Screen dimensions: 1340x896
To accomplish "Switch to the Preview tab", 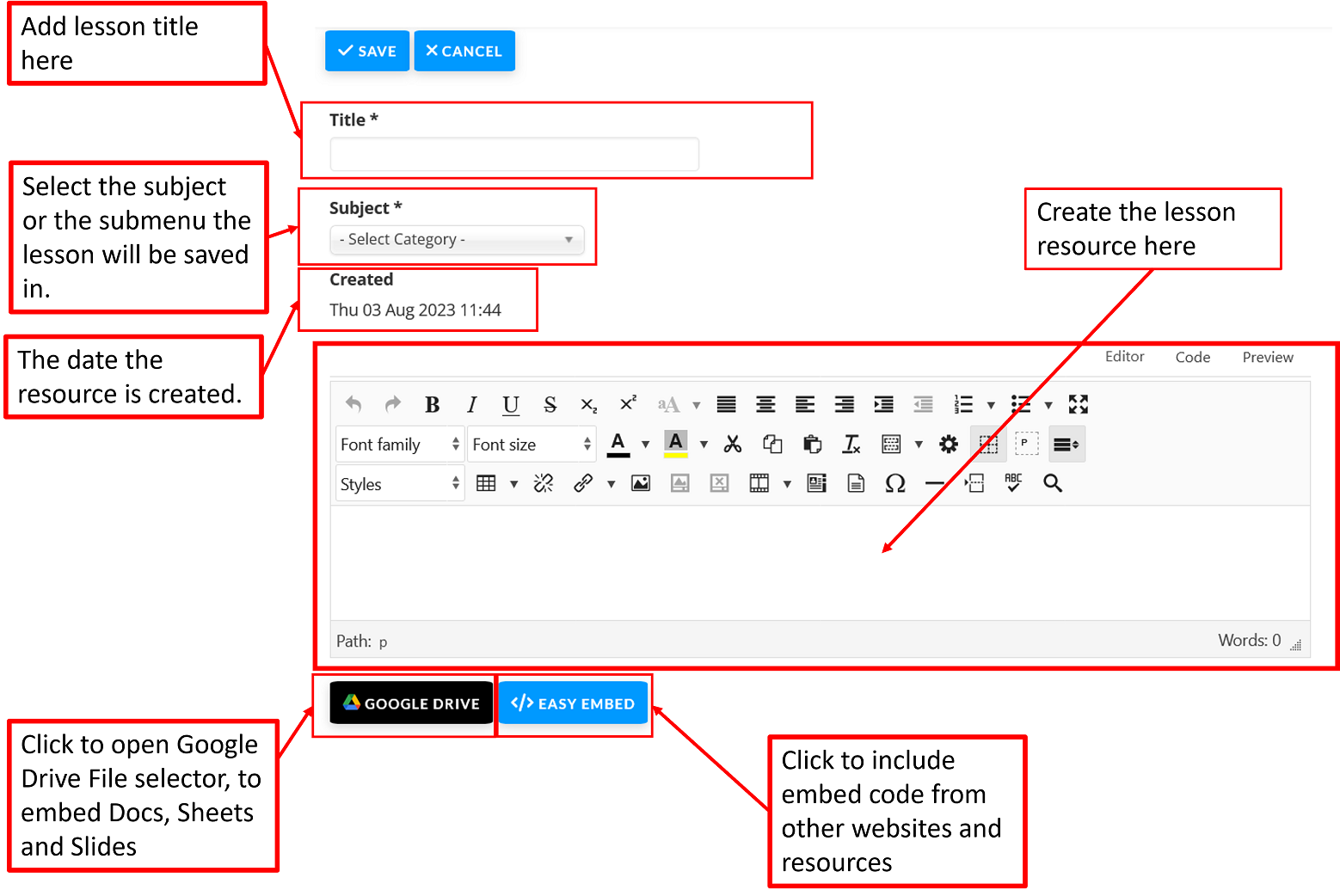I will [1266, 357].
